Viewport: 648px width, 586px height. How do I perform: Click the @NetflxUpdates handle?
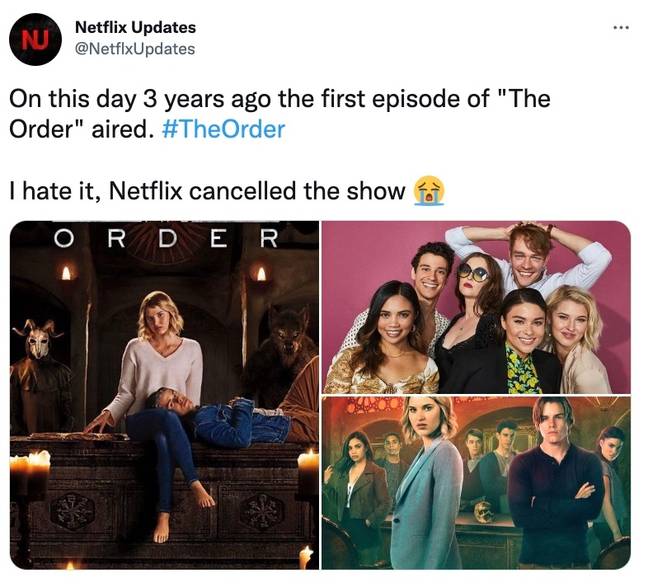point(134,49)
